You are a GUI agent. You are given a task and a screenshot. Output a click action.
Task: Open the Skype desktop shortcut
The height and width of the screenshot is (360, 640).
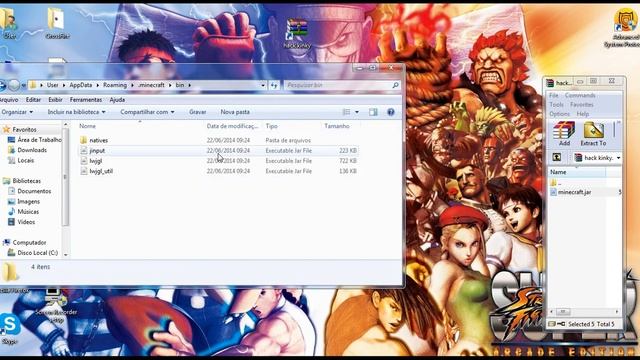point(10,329)
